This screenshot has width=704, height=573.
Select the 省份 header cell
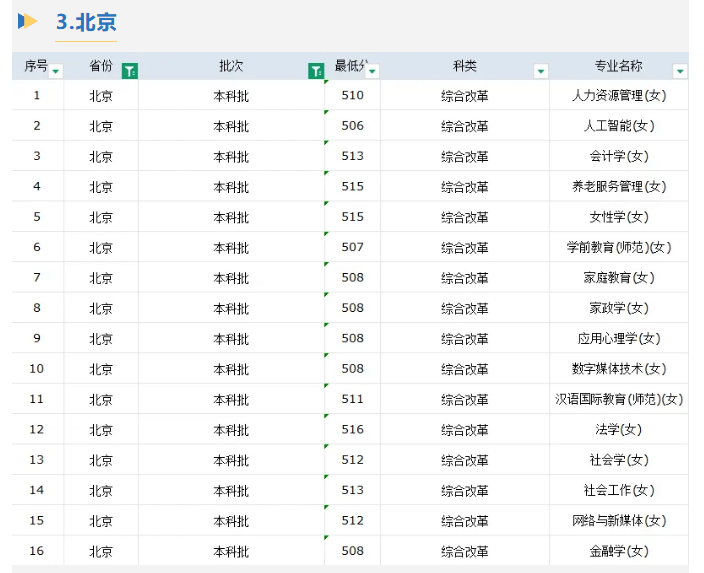(101, 66)
